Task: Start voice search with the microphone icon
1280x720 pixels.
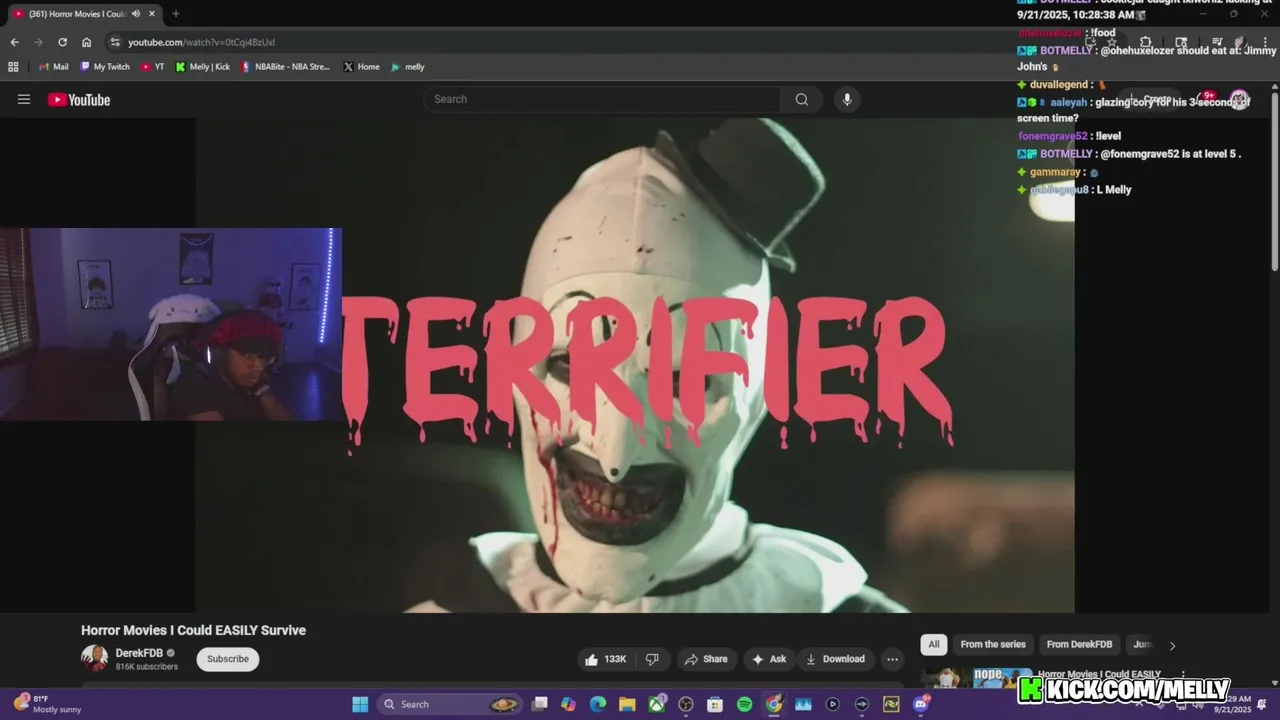Action: click(847, 99)
